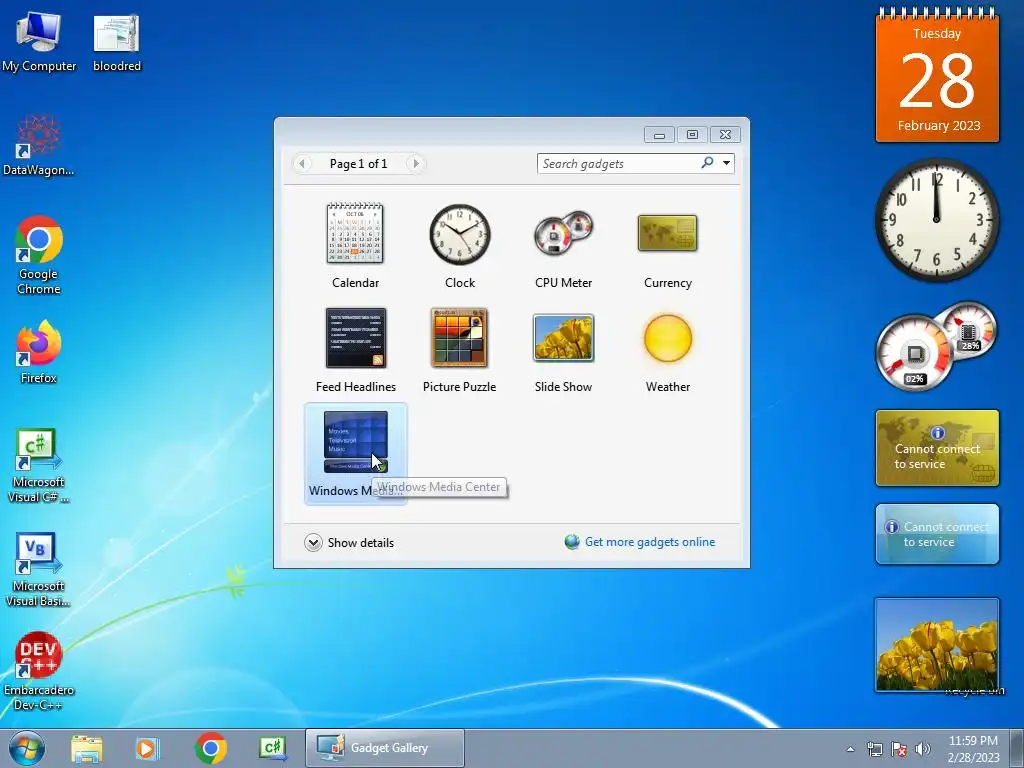
Task: Click the Action Center flag icon
Action: 899,749
